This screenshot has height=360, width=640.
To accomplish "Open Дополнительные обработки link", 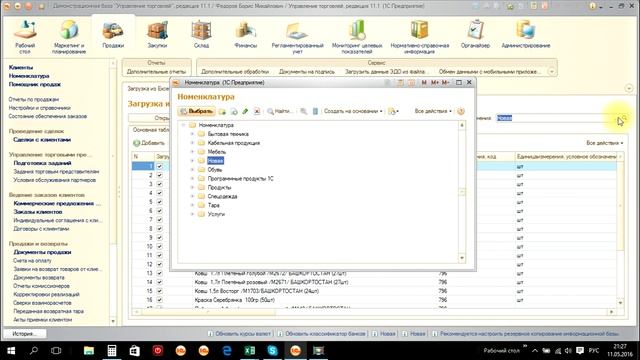I will pyautogui.click(x=235, y=71).
